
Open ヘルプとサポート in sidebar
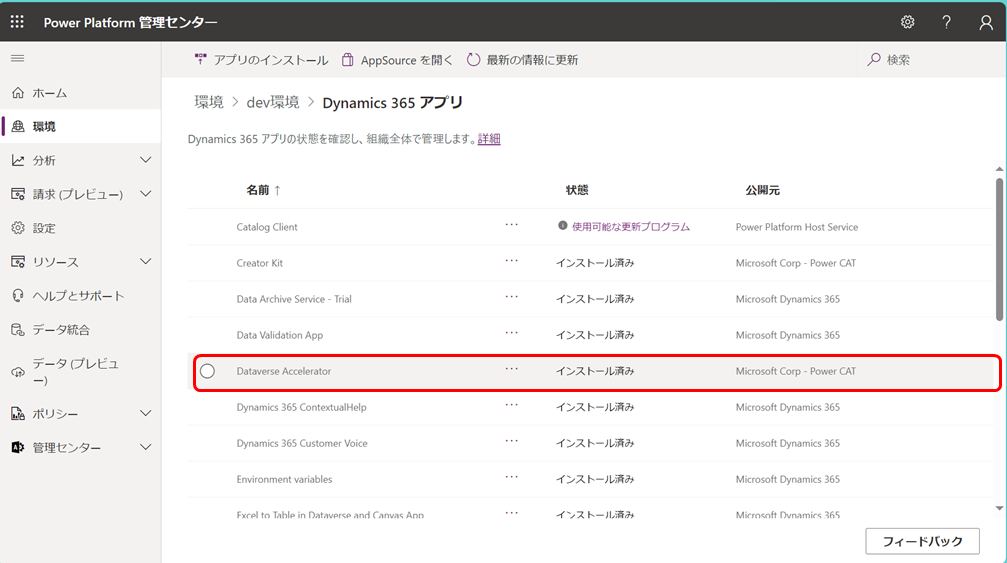click(x=80, y=296)
